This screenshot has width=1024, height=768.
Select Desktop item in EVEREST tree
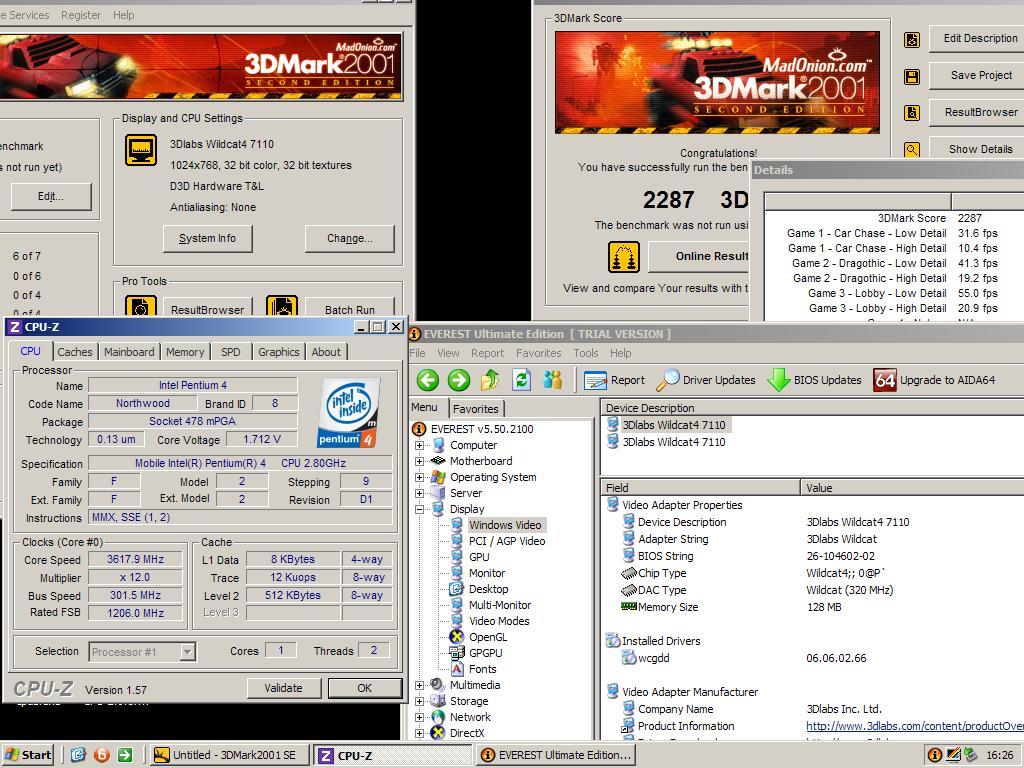[x=488, y=589]
